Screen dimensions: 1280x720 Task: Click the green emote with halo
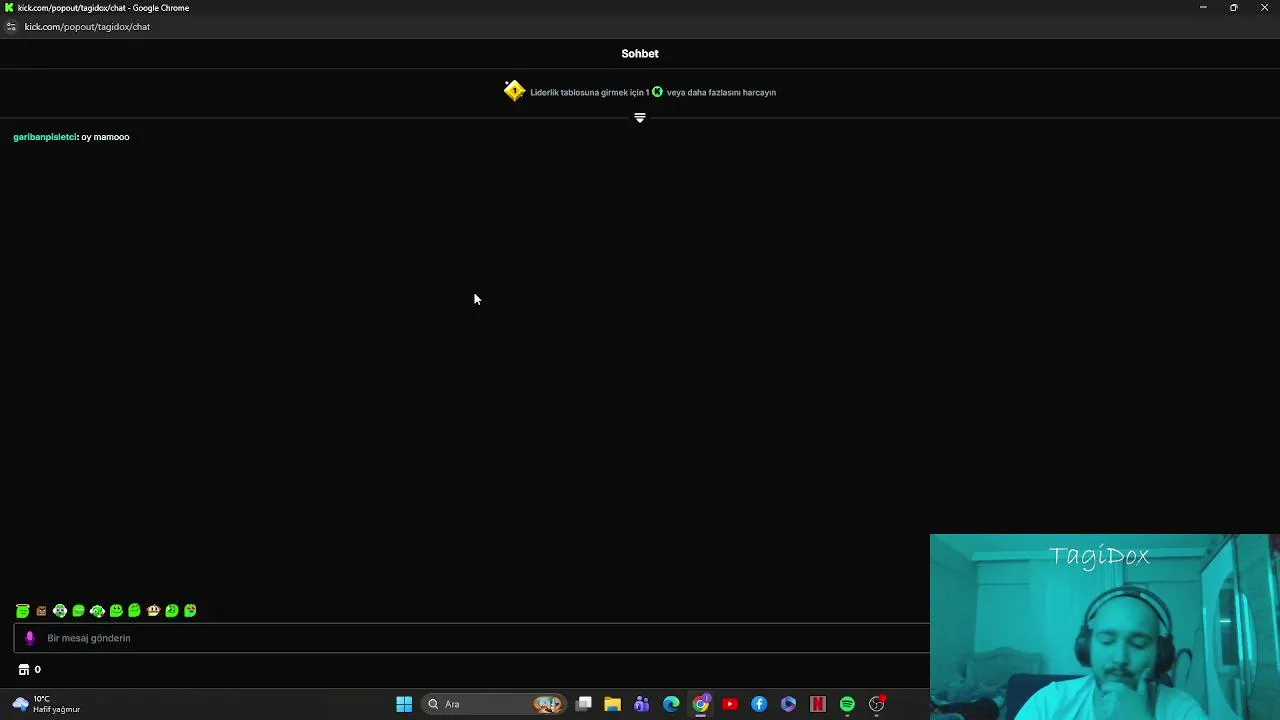click(22, 611)
